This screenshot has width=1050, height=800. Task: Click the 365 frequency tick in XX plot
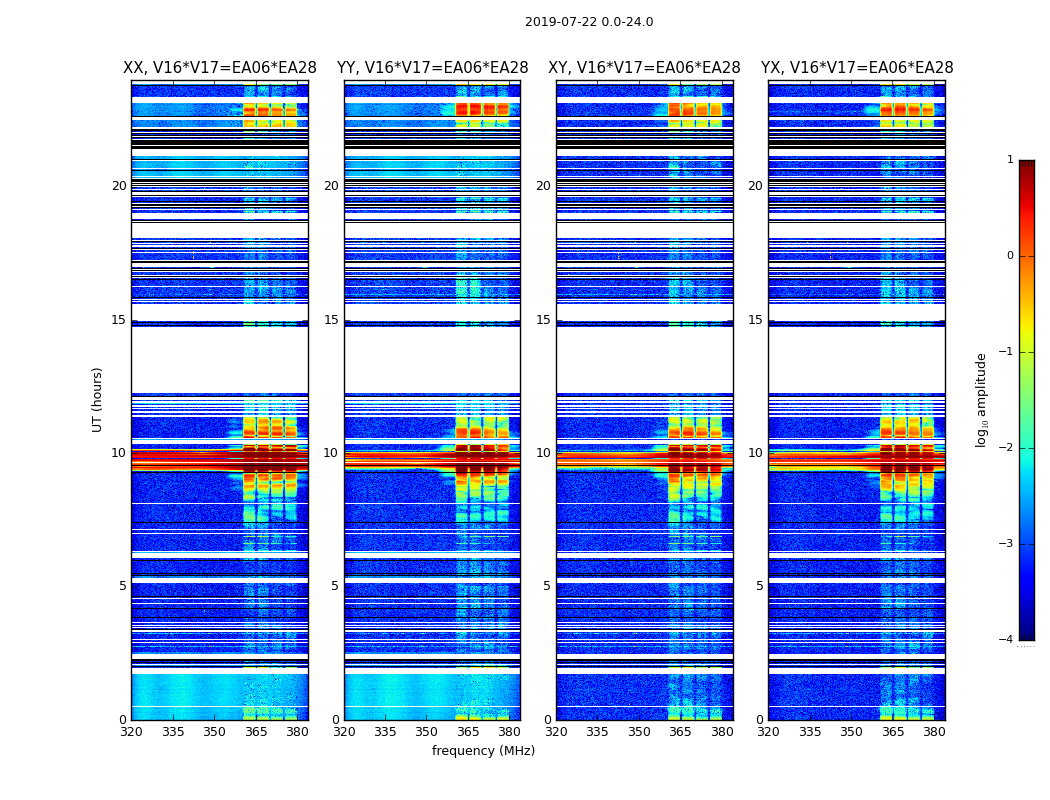coord(256,732)
